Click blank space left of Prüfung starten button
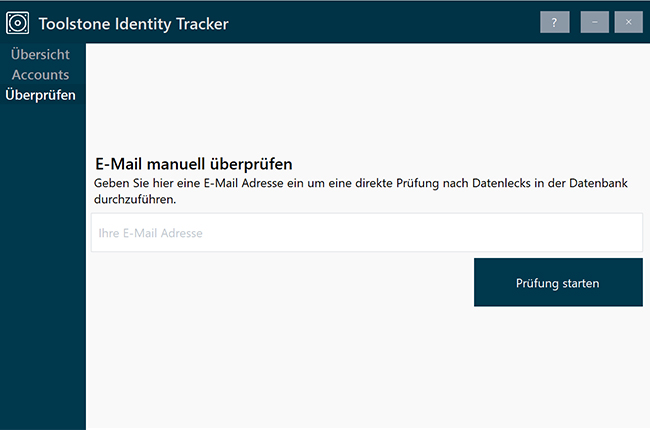Viewport: 650px width, 430px height. [280, 283]
